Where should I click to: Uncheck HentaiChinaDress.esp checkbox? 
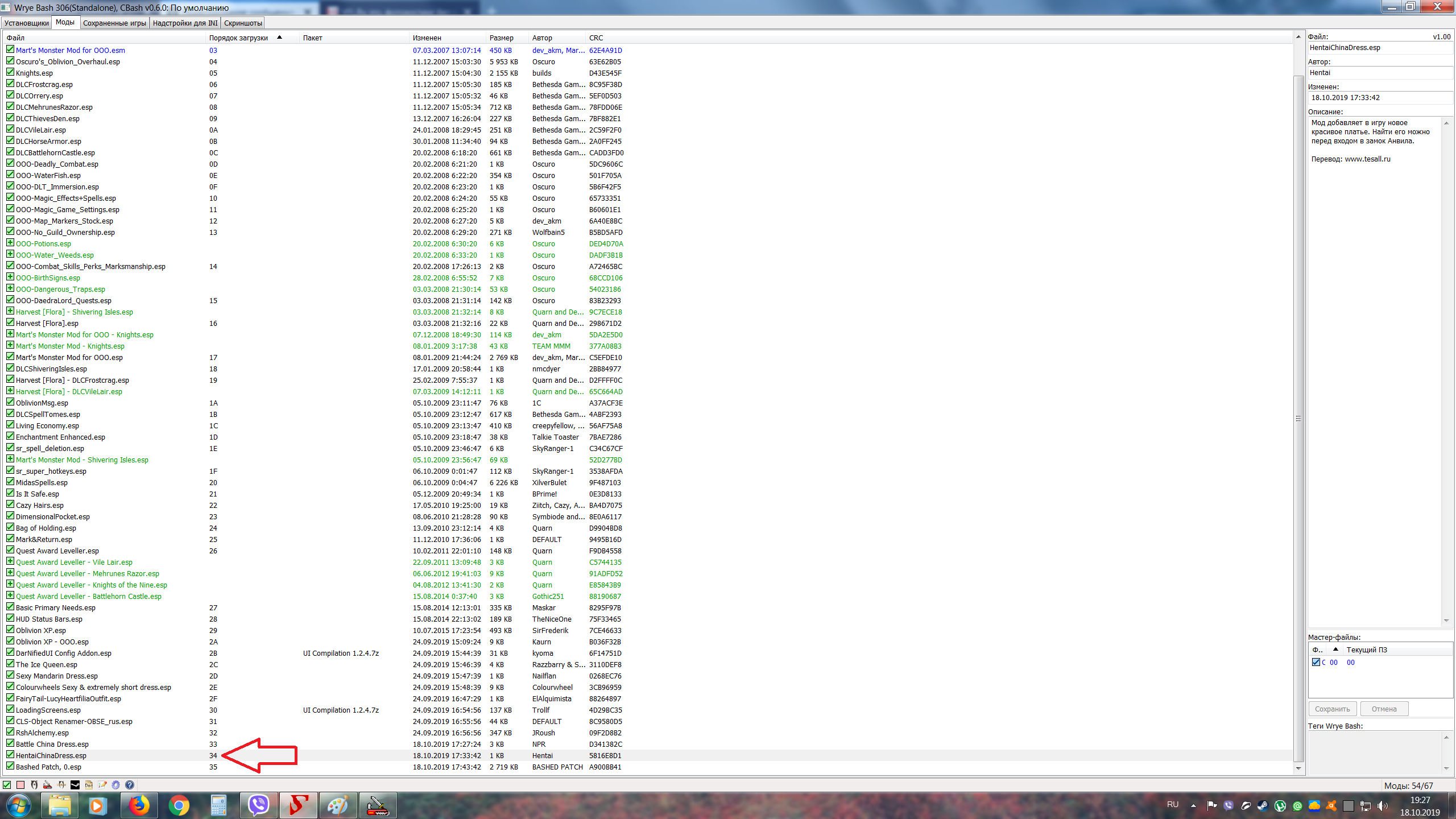coord(10,755)
